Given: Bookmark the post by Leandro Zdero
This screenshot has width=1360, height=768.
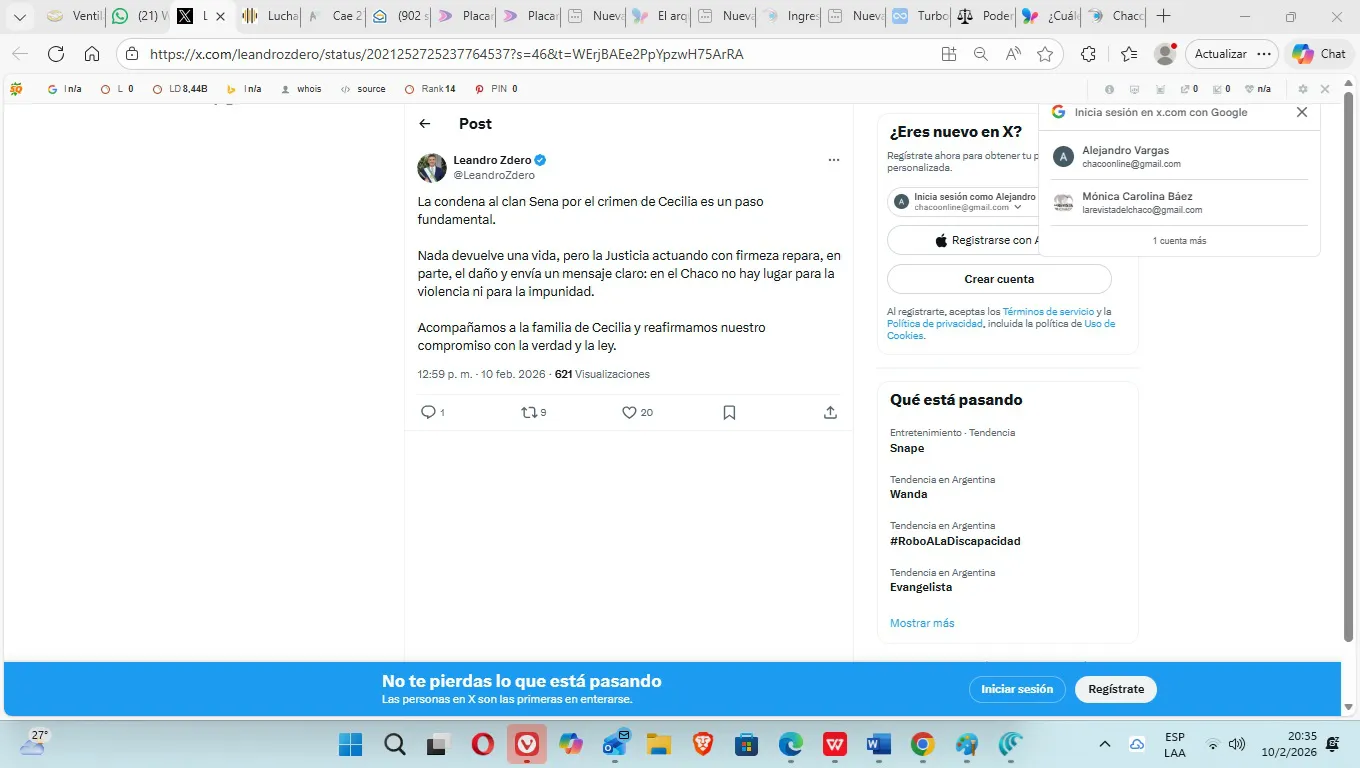Looking at the screenshot, I should point(729,412).
